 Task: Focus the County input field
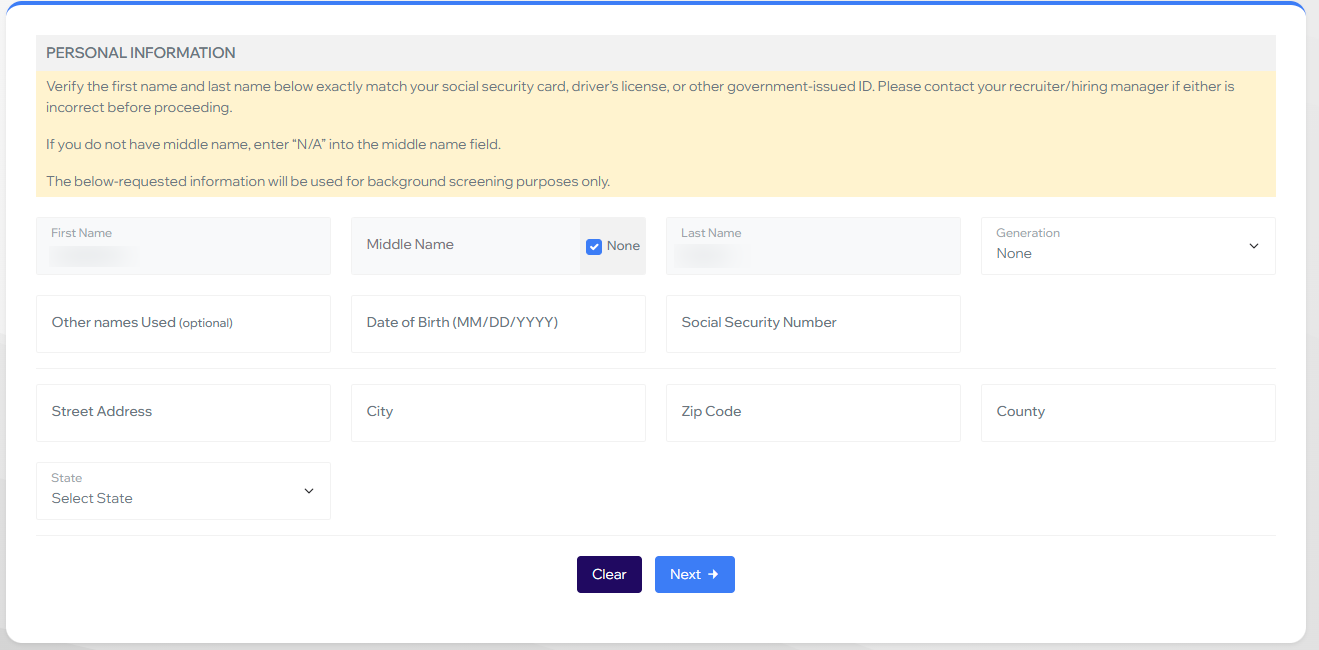pos(1128,412)
